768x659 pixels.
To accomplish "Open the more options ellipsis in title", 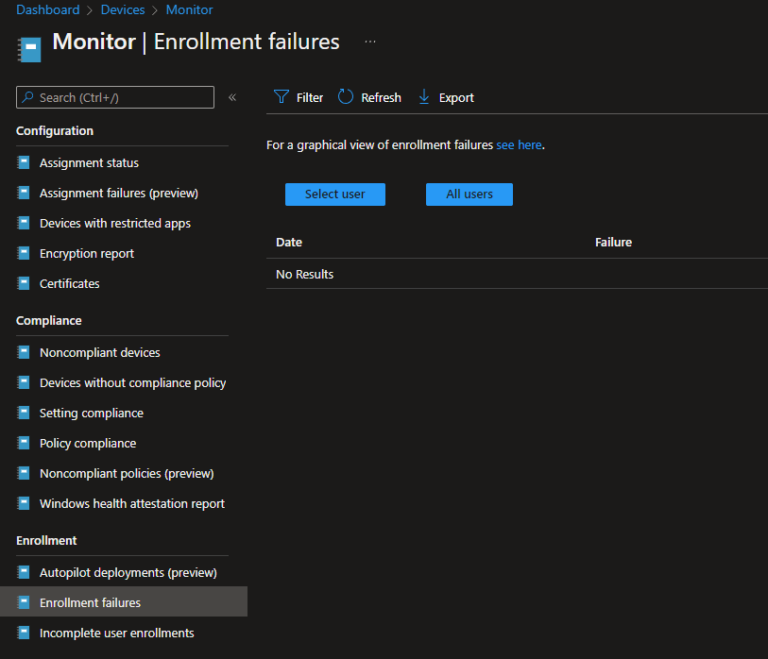I will (370, 42).
